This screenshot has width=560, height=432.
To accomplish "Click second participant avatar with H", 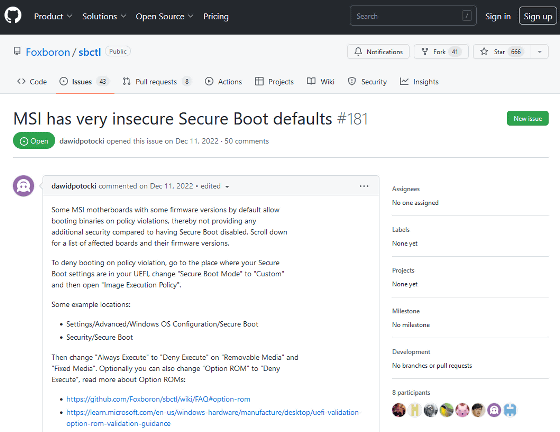I will tap(415, 410).
